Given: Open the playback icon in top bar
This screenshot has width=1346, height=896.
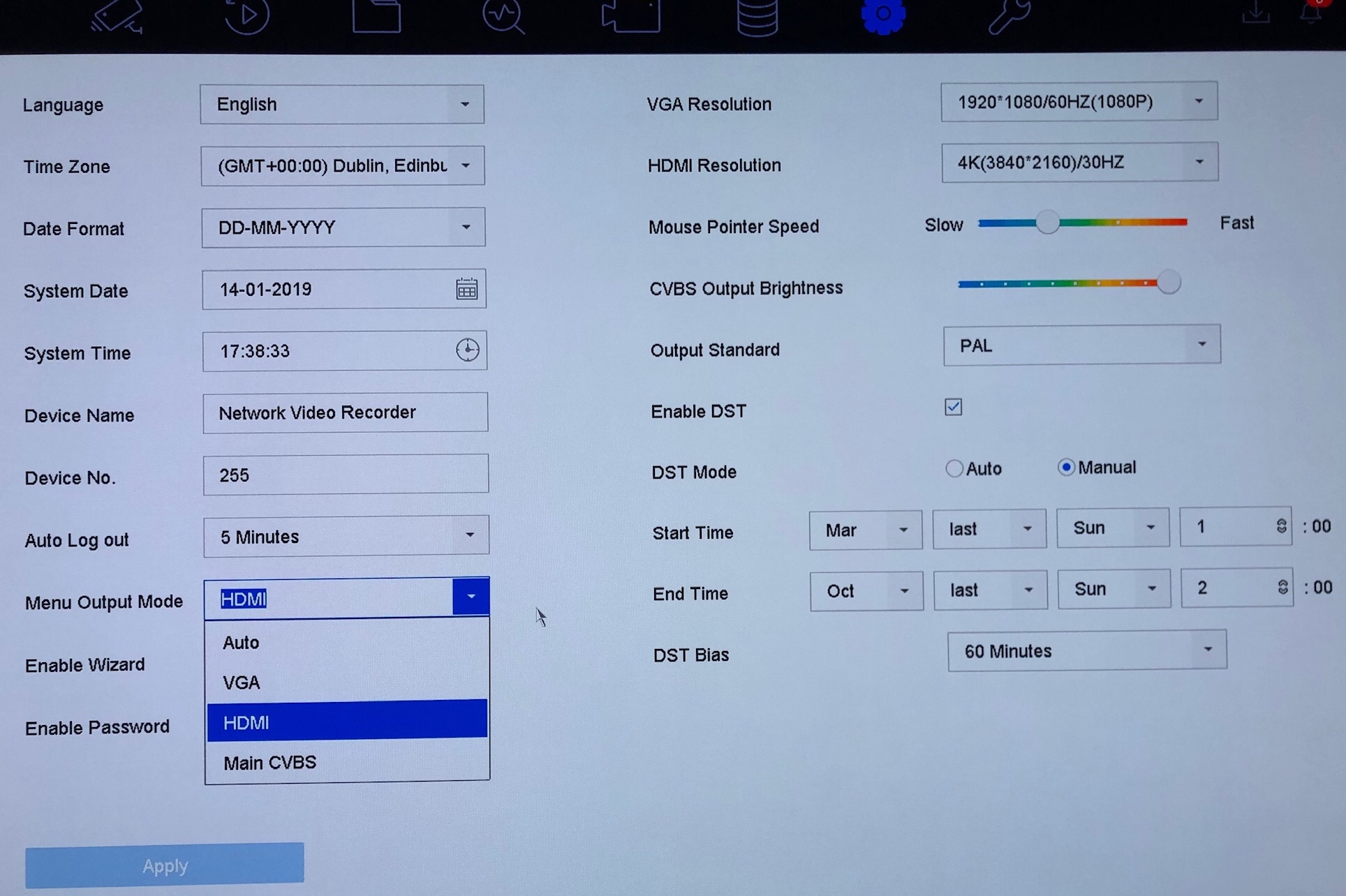Looking at the screenshot, I should tap(247, 15).
